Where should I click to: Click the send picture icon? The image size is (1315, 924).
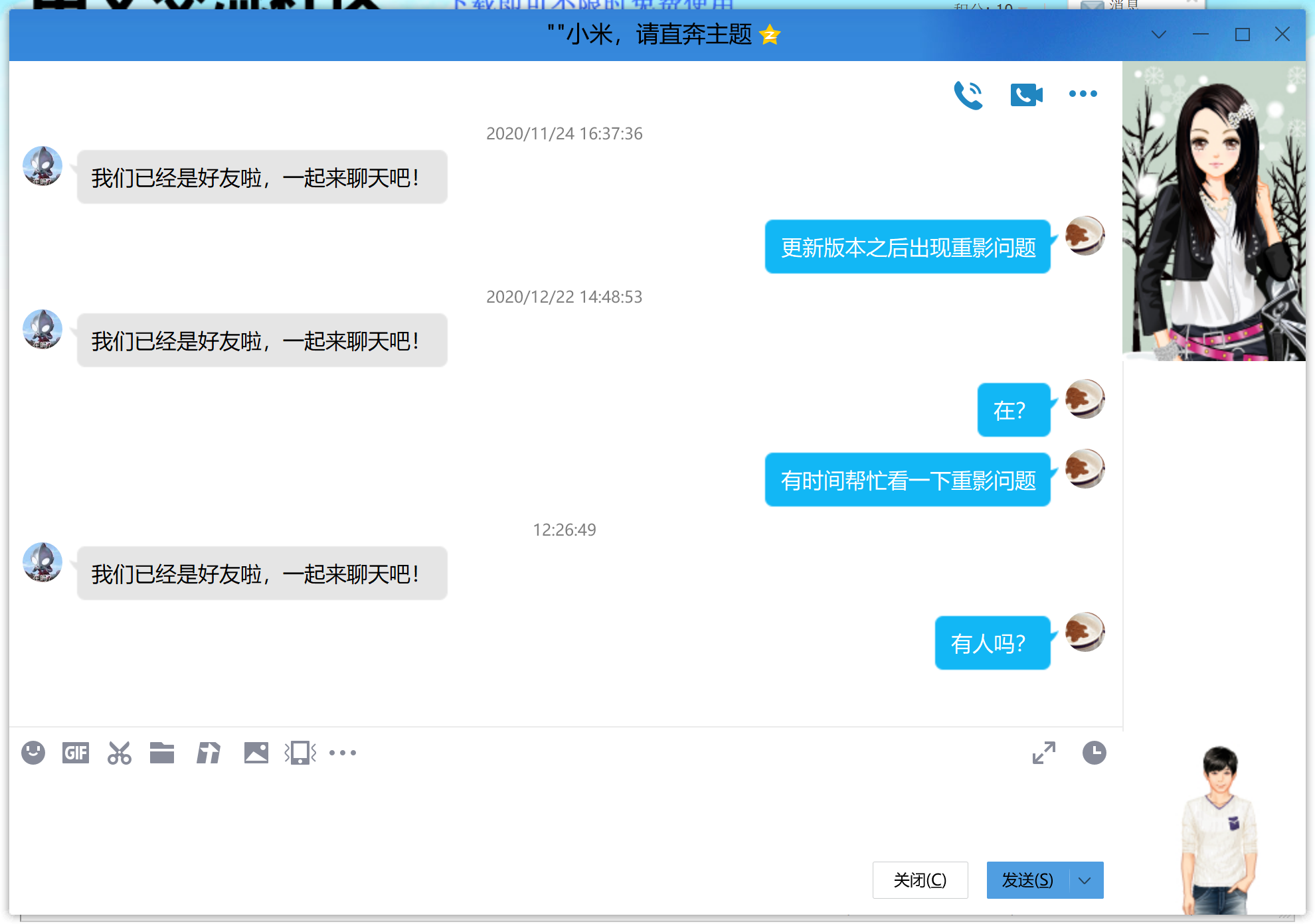coord(256,753)
